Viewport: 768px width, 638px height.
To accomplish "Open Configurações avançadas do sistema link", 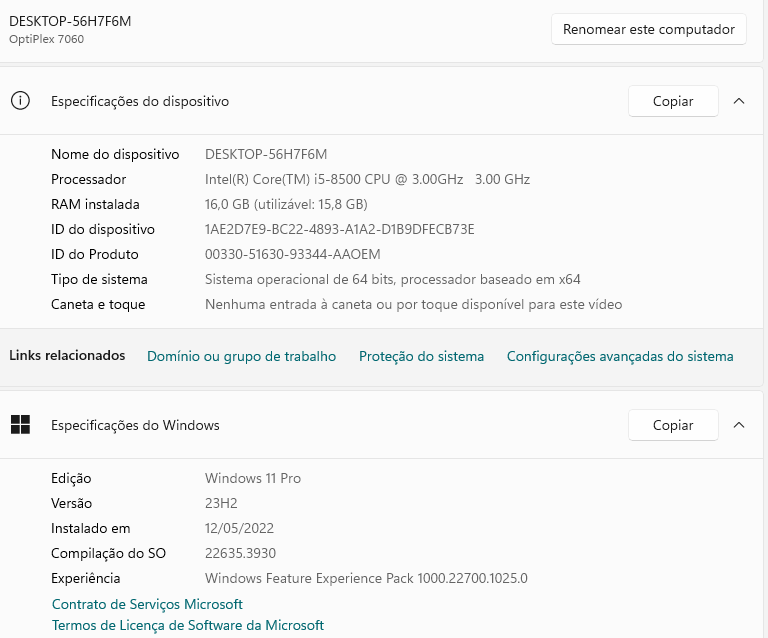I will pos(620,356).
